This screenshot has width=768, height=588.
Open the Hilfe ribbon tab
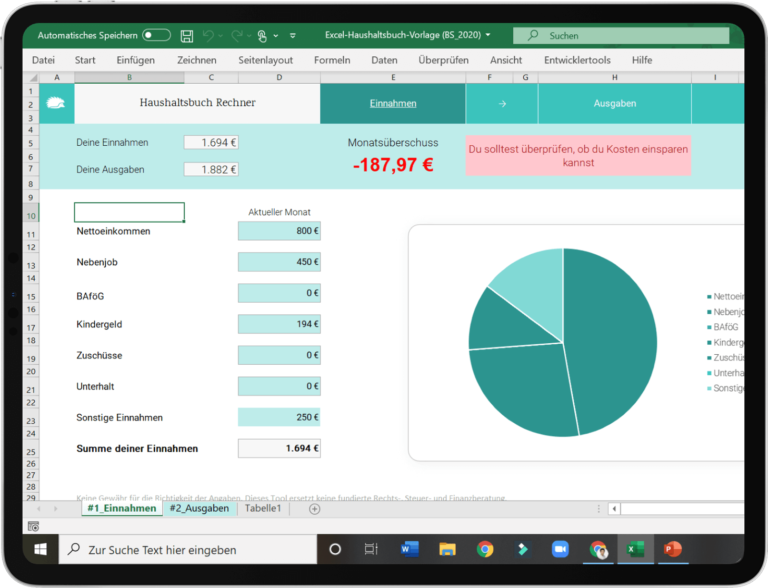(x=642, y=60)
